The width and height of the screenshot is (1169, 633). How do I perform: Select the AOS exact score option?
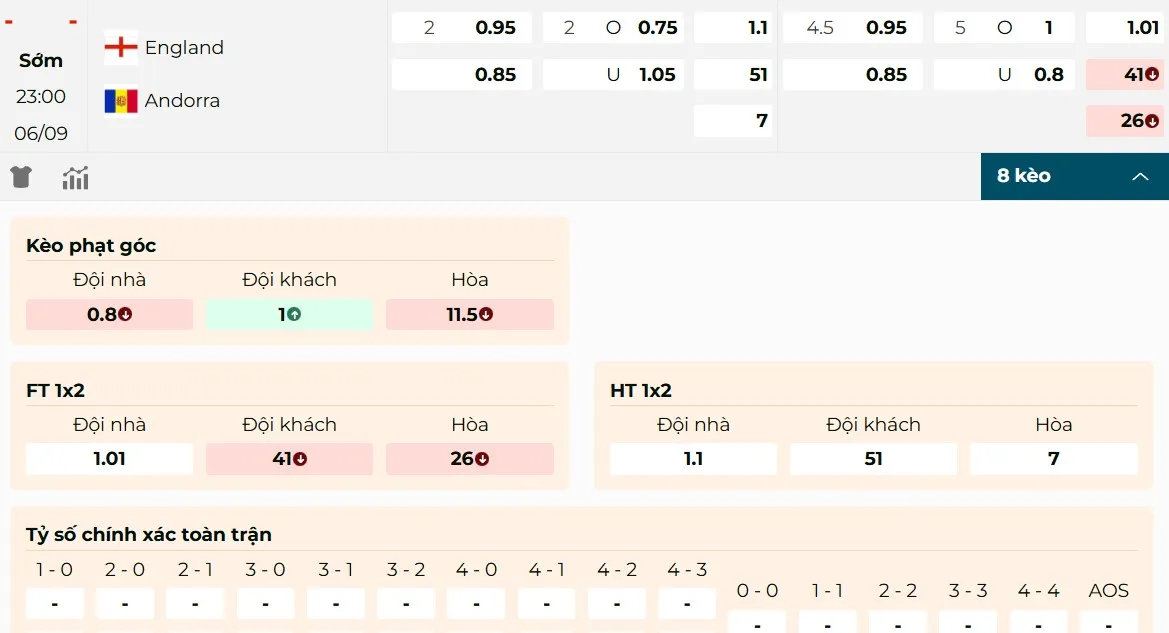[1108, 625]
